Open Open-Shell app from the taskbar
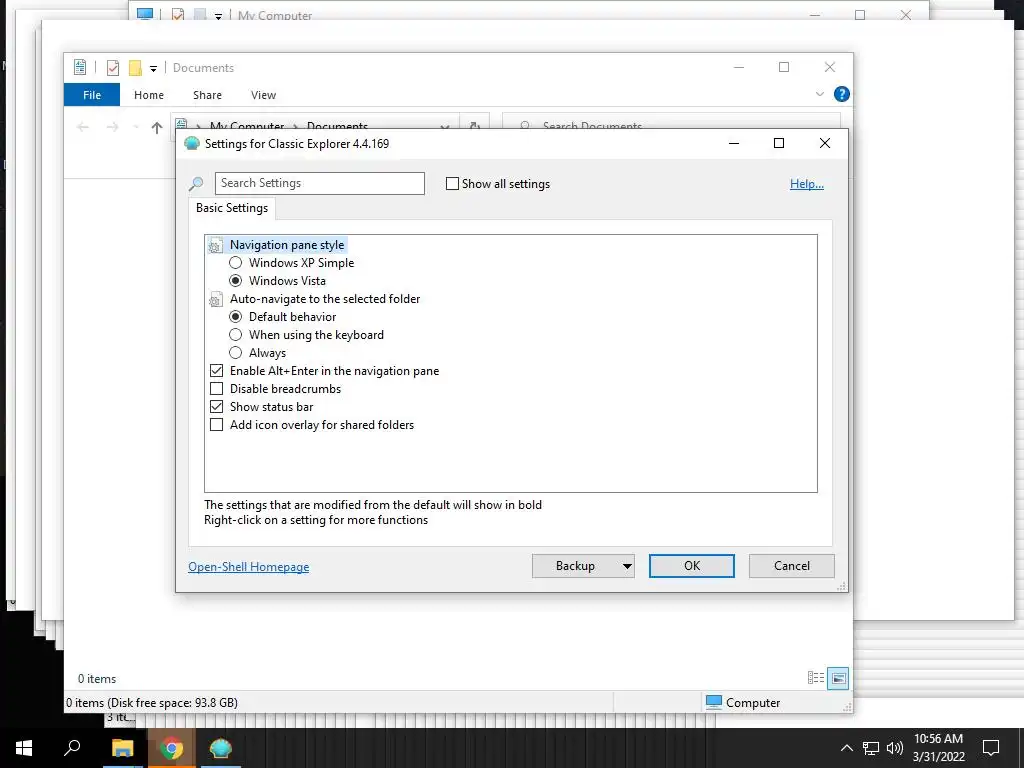The image size is (1024, 768). point(221,748)
